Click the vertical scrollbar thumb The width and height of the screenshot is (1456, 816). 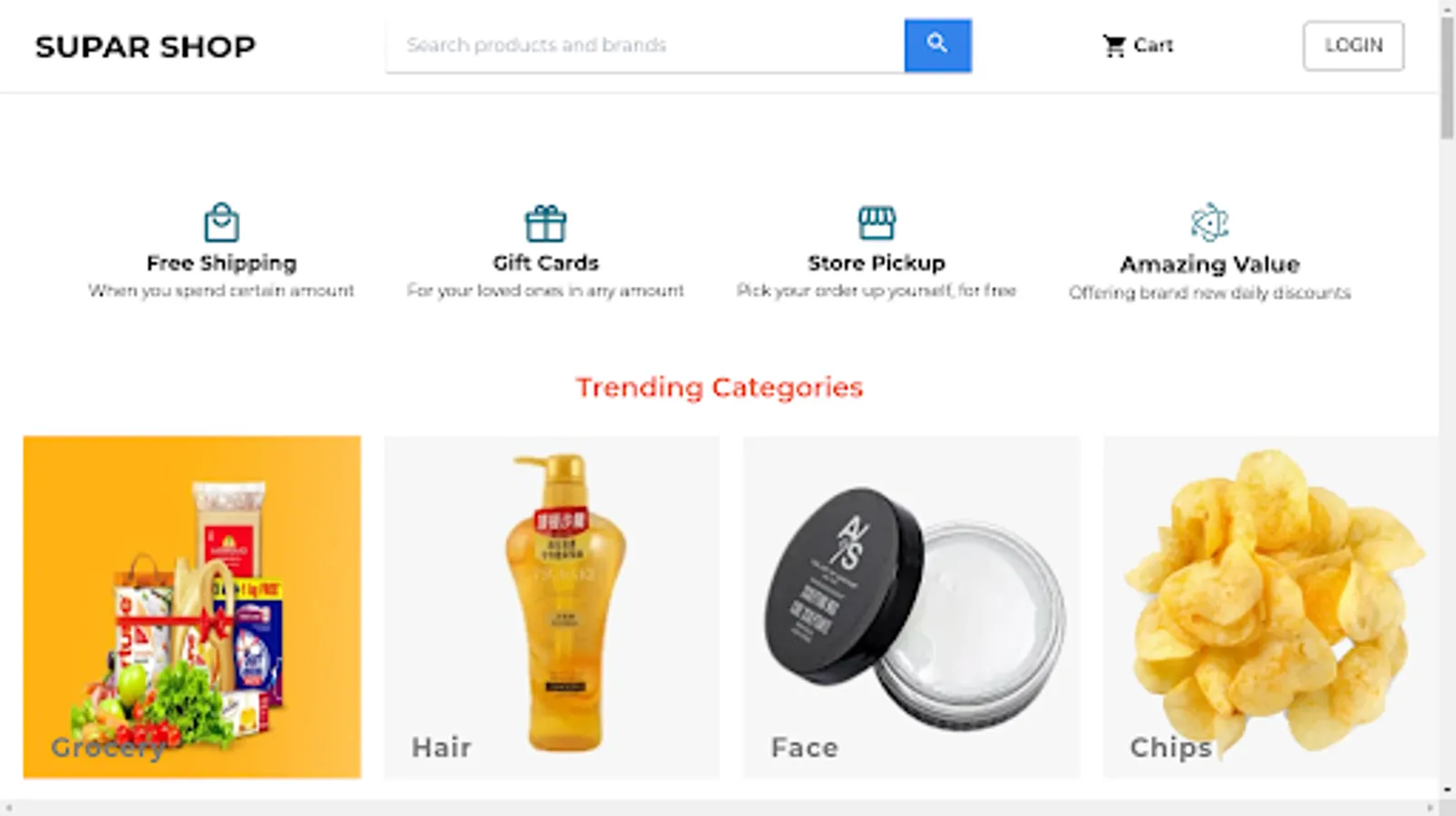(1447, 77)
